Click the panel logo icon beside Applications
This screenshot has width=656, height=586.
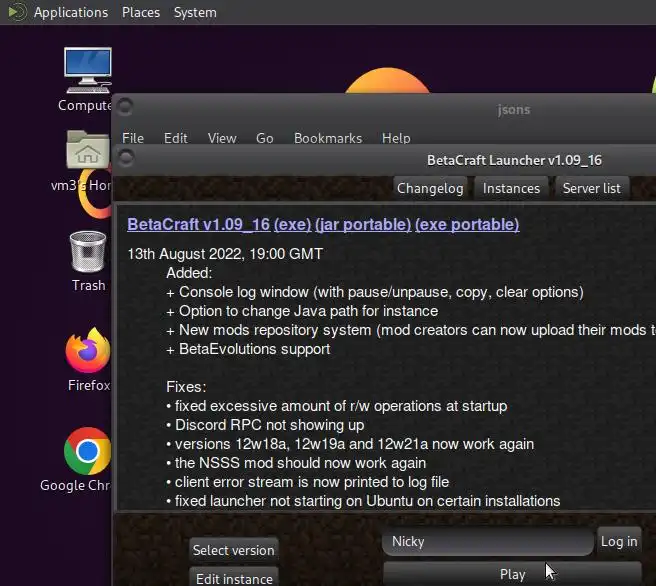tap(18, 12)
